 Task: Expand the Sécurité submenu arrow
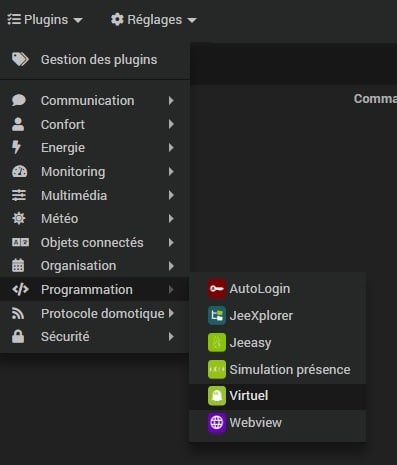click(x=171, y=337)
